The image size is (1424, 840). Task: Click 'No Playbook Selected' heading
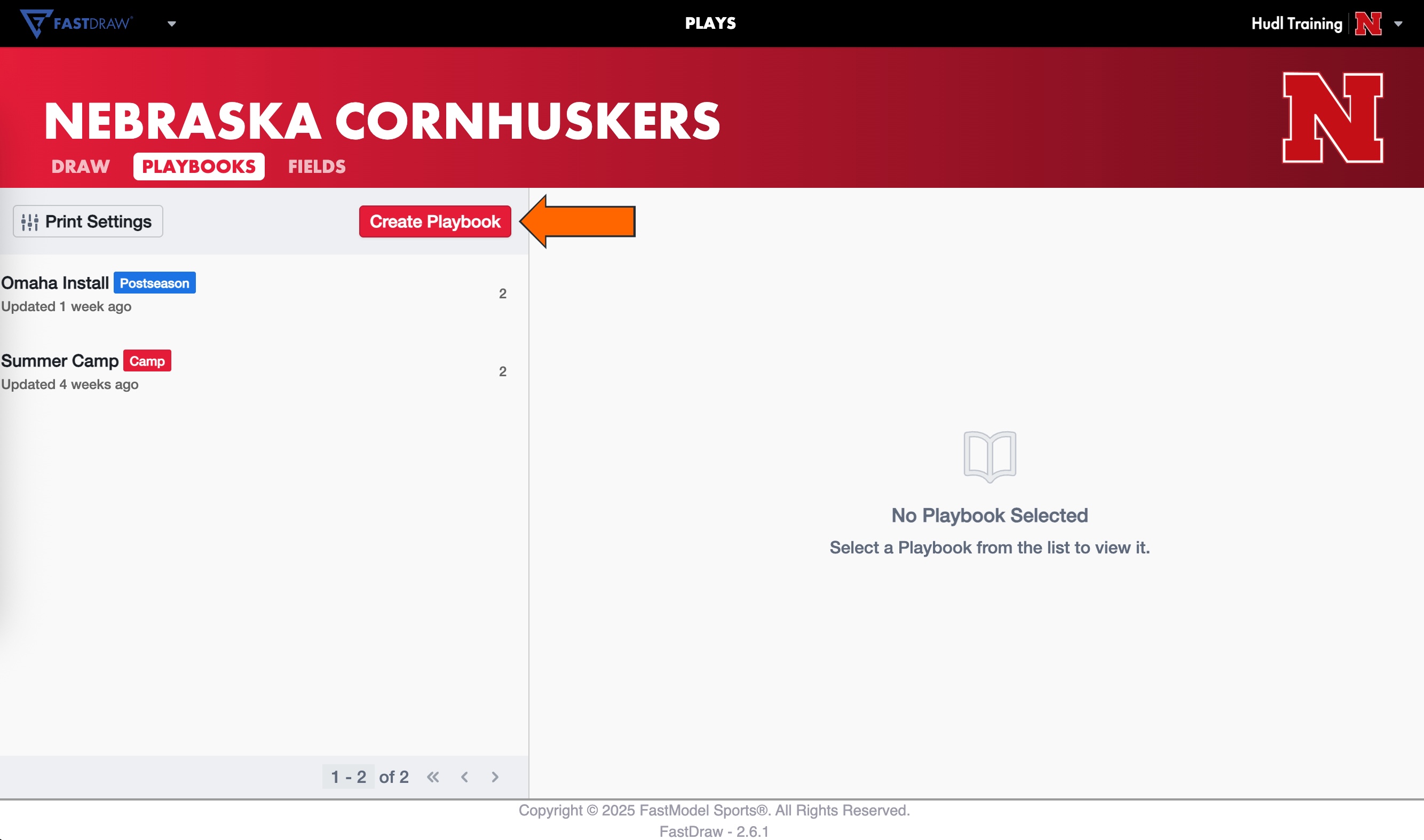click(x=990, y=516)
